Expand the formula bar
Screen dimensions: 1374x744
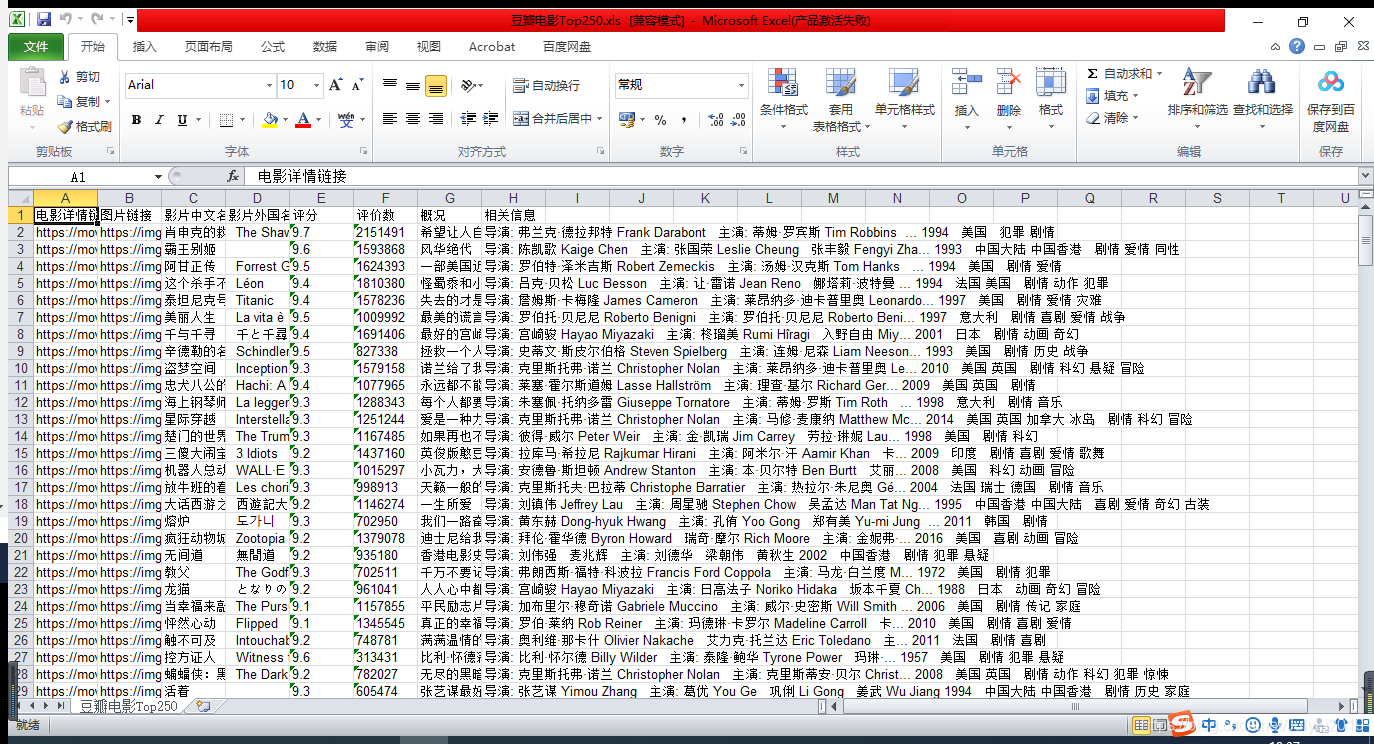click(x=1365, y=176)
